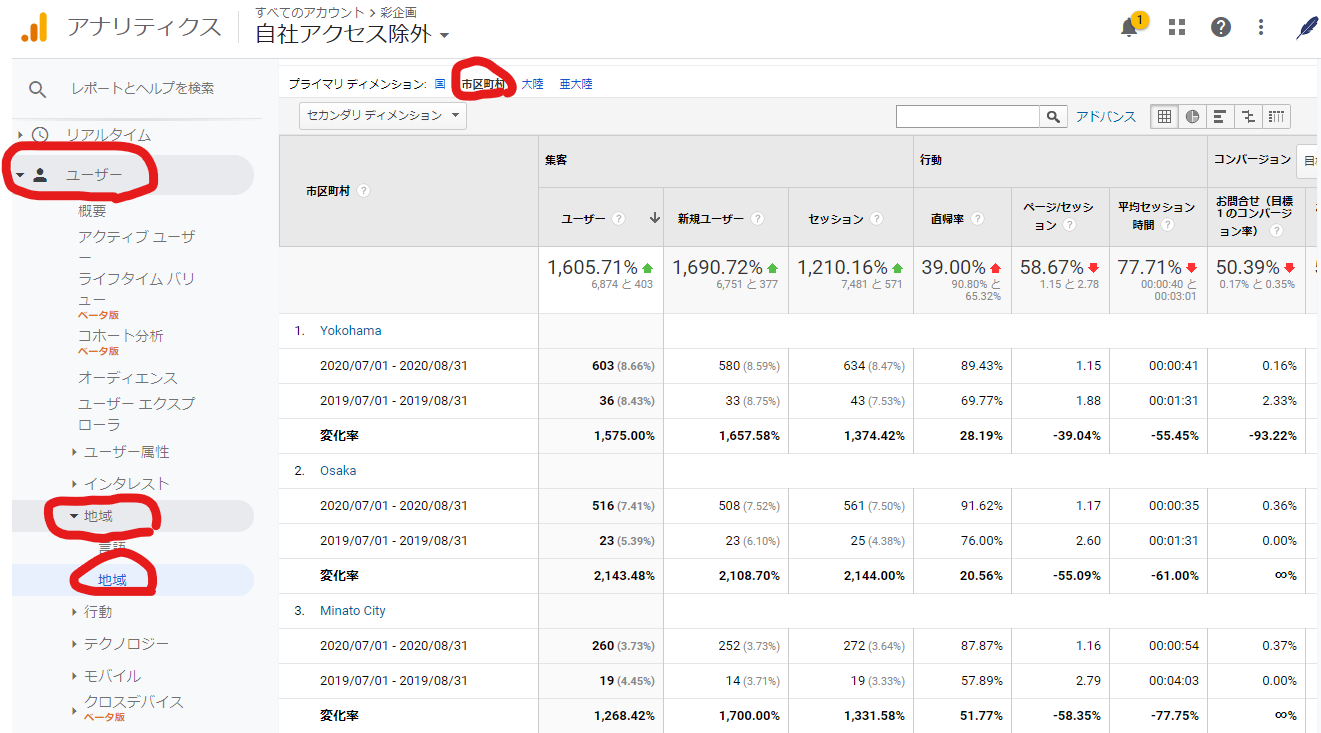Click the sort arrow on ユーザー column
The height and width of the screenshot is (733, 1321).
click(x=655, y=218)
